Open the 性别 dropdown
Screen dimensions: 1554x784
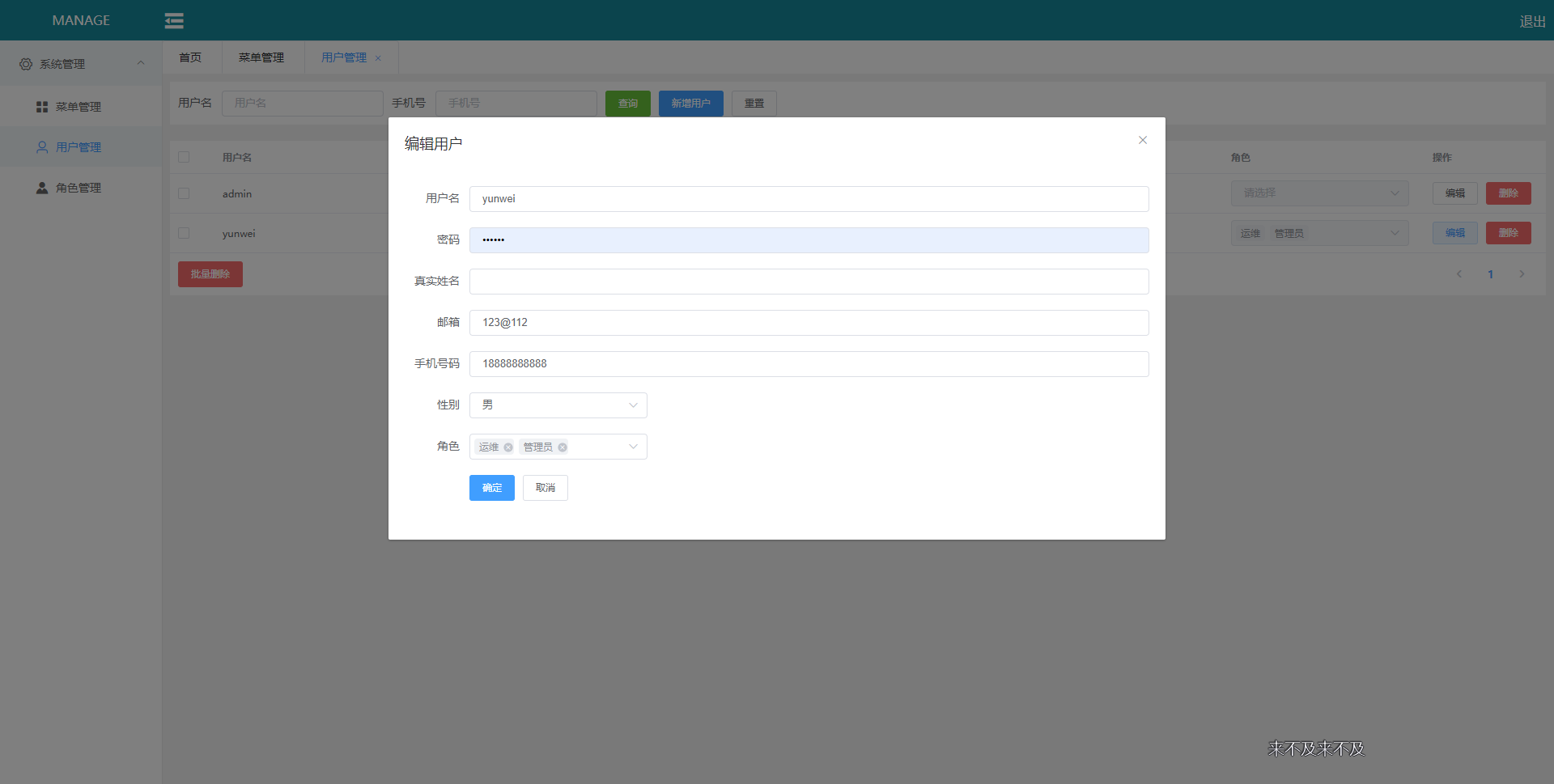[x=557, y=405]
